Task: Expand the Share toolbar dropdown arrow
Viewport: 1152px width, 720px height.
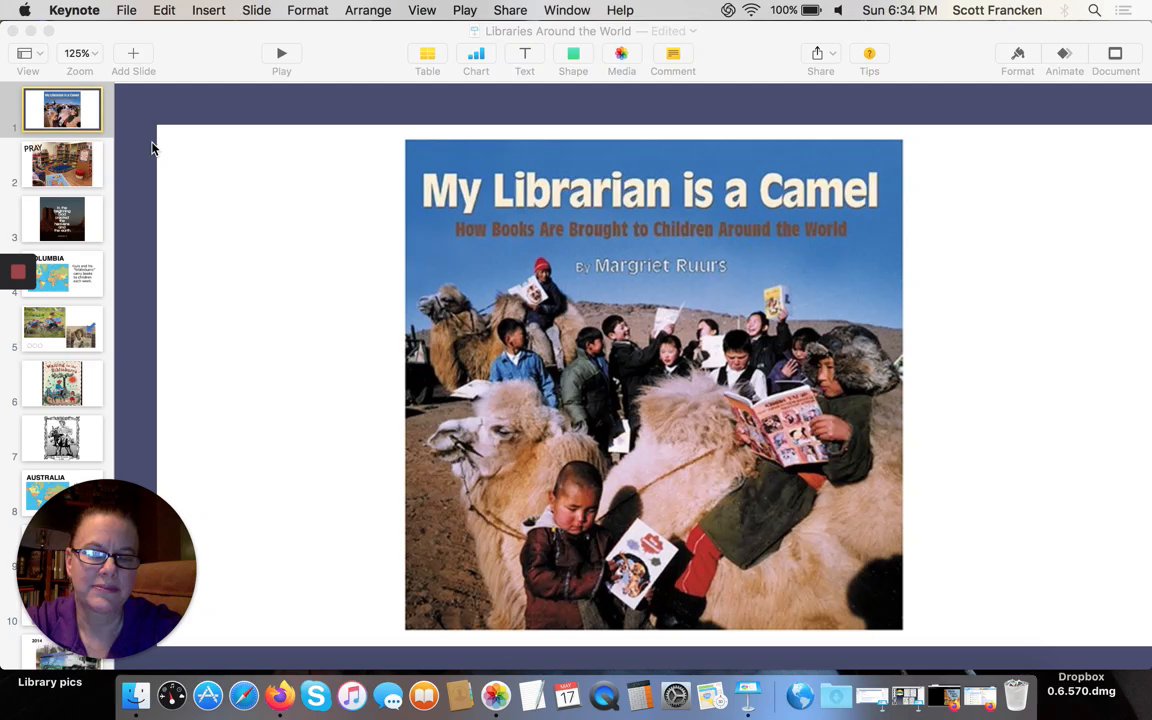Action: pyautogui.click(x=832, y=54)
